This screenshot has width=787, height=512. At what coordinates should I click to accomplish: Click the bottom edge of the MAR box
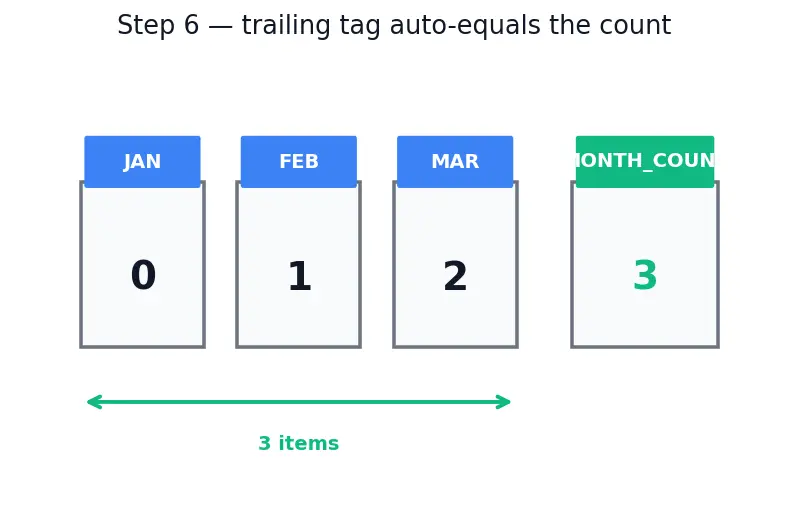pos(455,346)
